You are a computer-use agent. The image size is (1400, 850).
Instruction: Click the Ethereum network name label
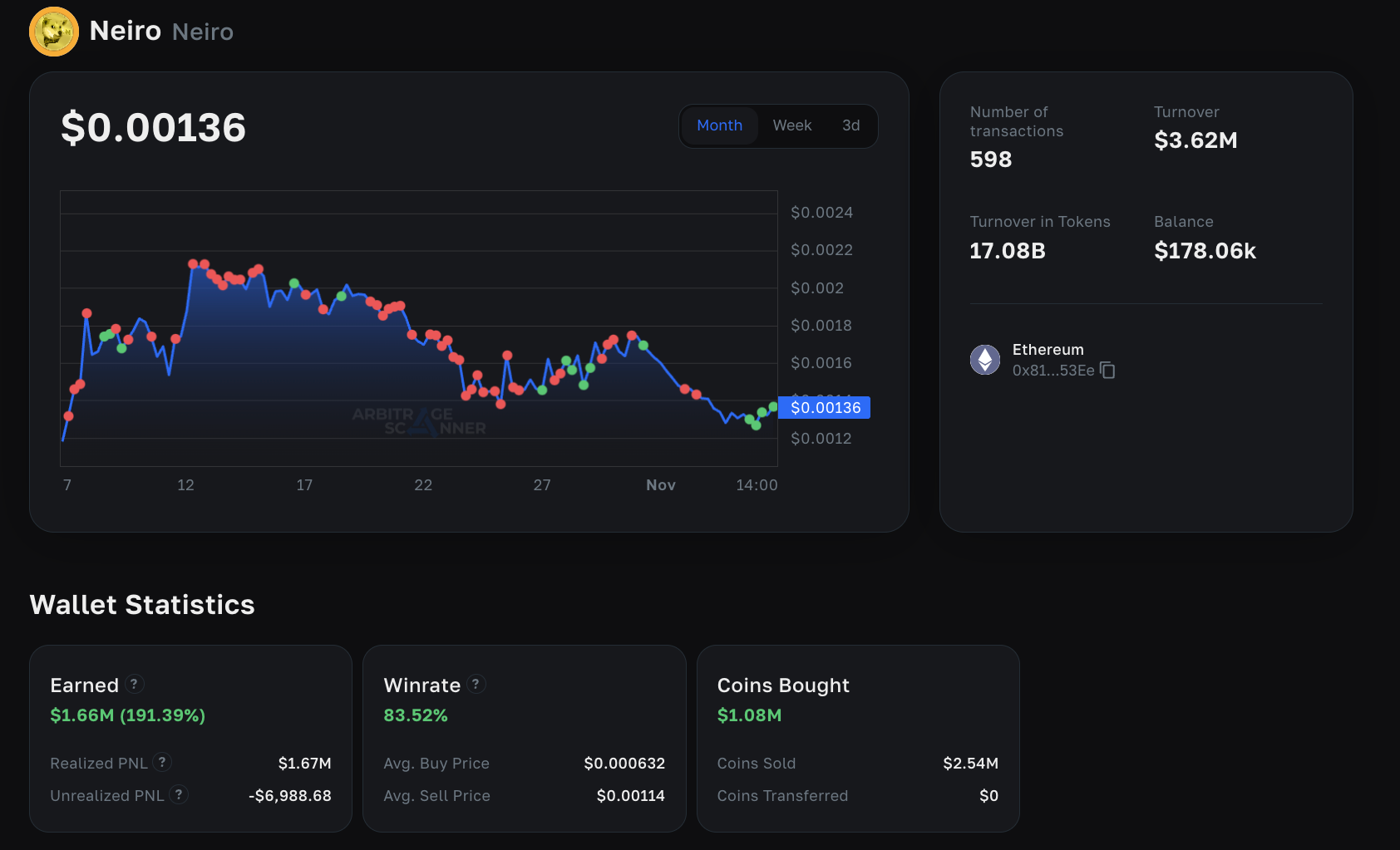coord(1048,350)
